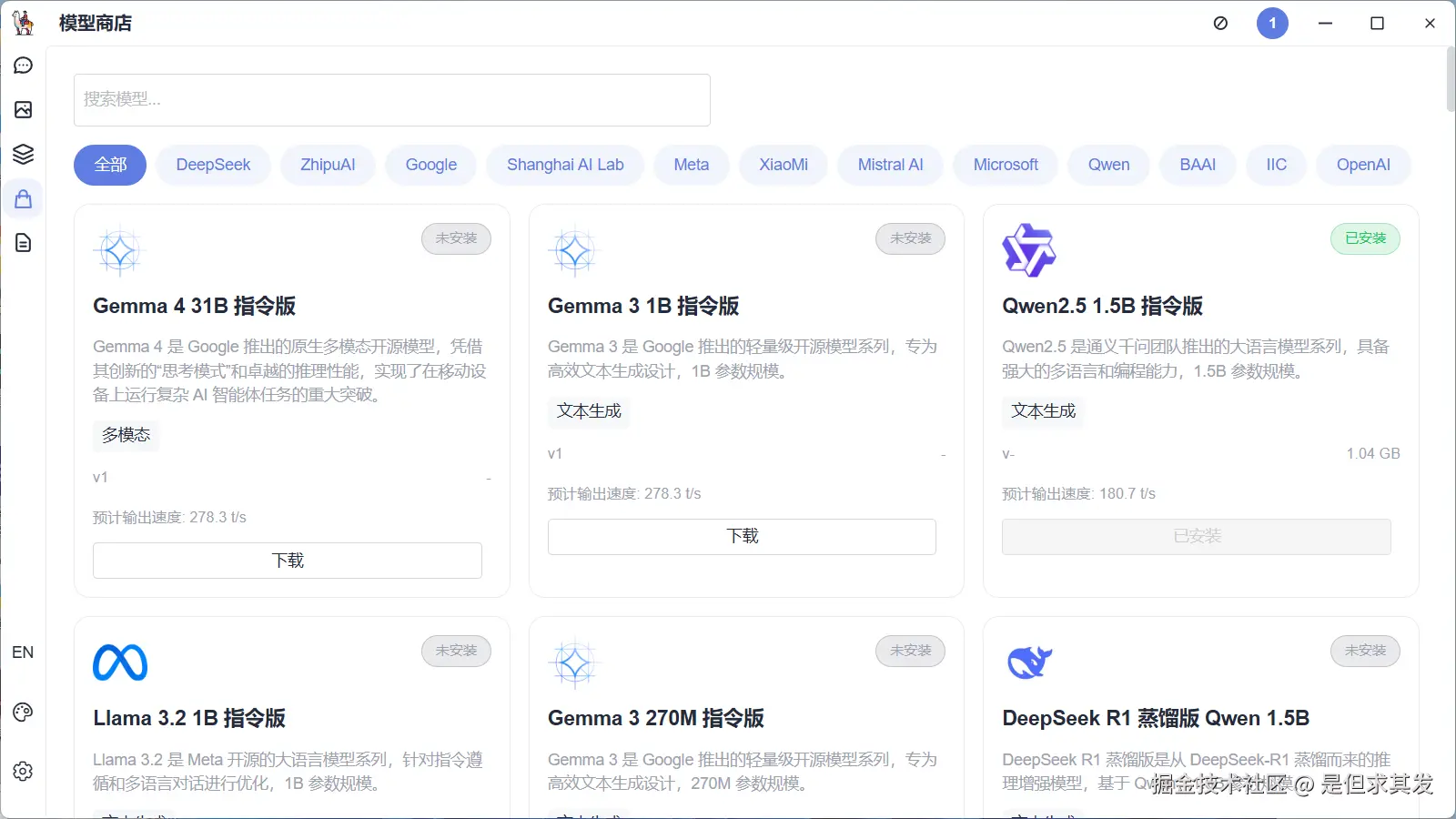Open the settings gear icon
1456x819 pixels.
[23, 771]
